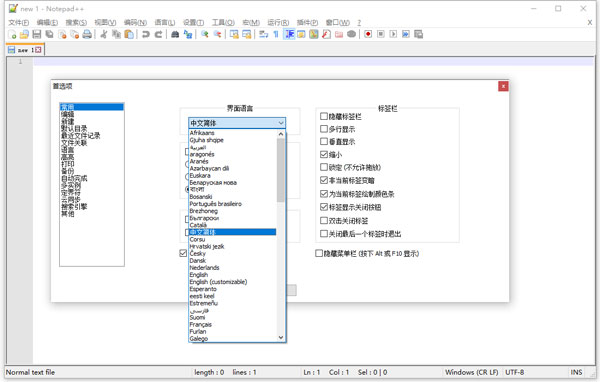Click the Windows (CR LF) status bar field

coord(471,372)
